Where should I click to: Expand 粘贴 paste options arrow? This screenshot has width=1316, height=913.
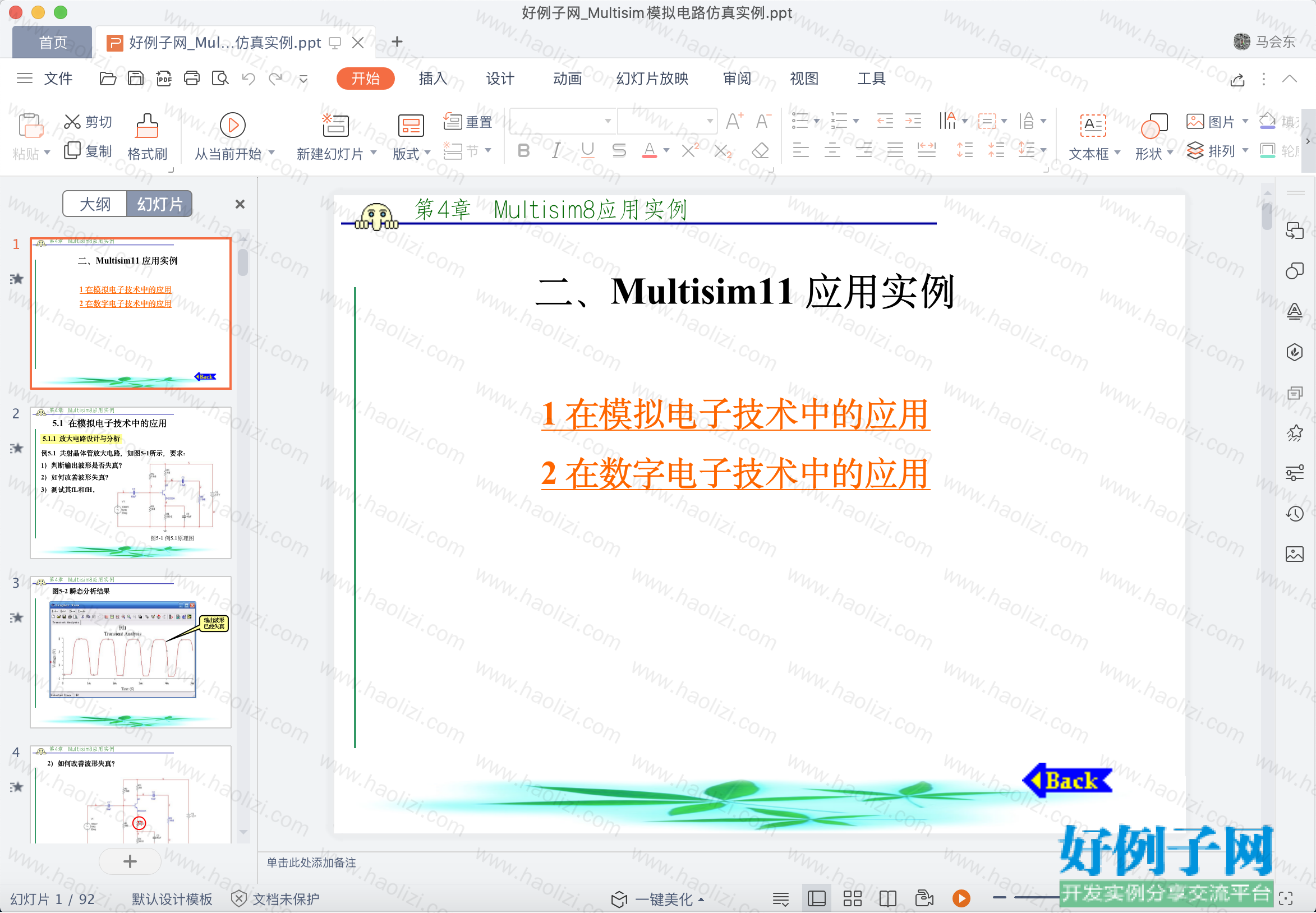tap(48, 153)
